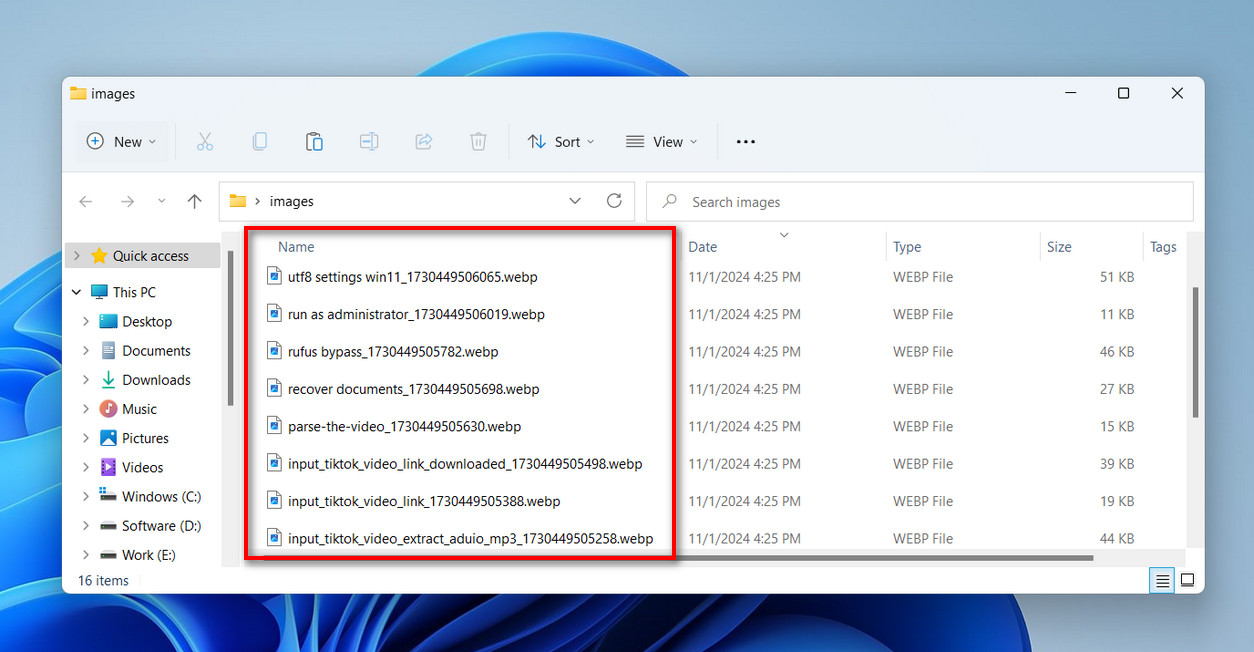
Task: Click the Quick access star icon
Action: tap(99, 256)
